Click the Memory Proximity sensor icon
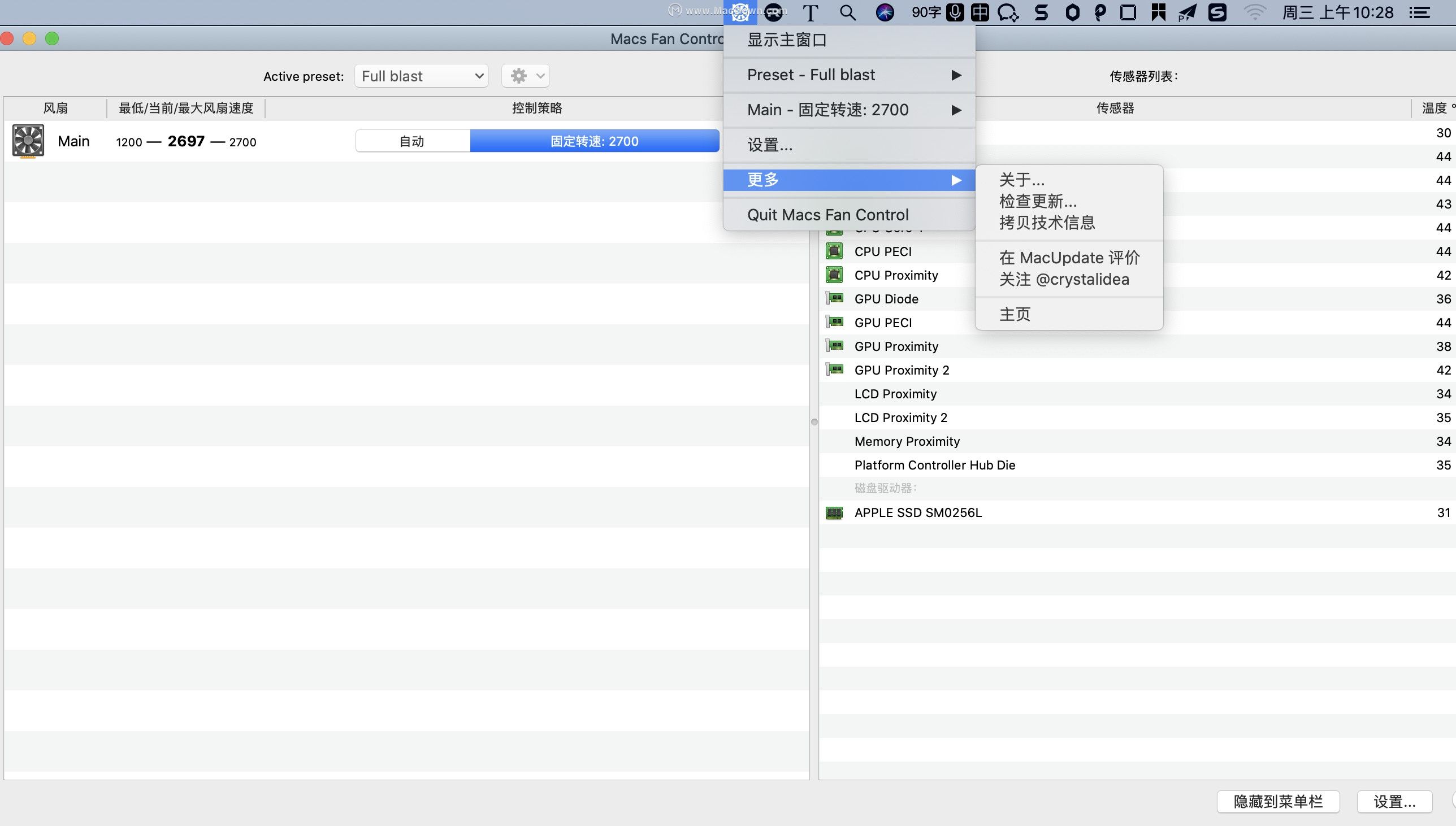This screenshot has width=1456, height=826. [x=836, y=441]
